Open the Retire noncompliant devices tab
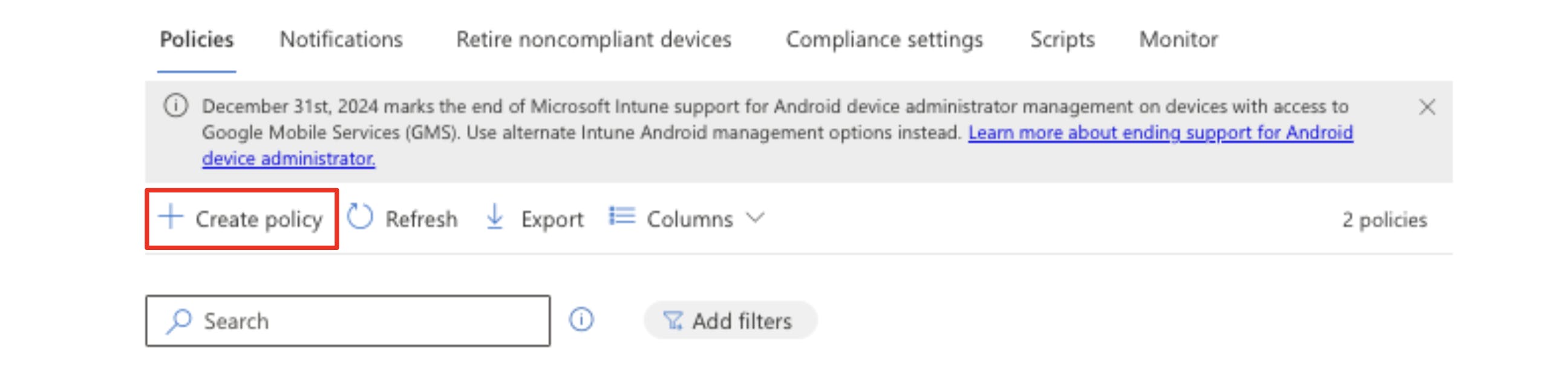Image resolution: width=1568 pixels, height=374 pixels. 593,39
